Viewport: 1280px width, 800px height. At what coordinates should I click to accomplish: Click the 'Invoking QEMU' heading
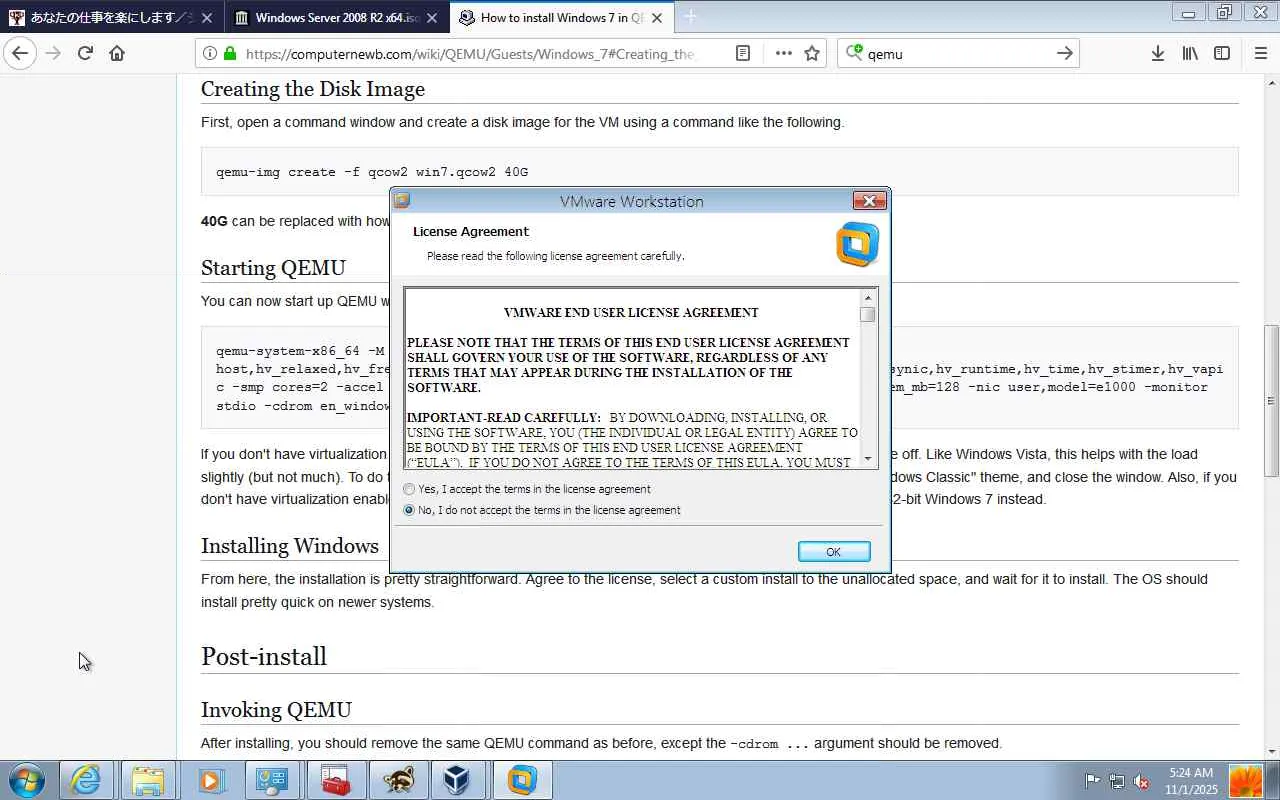(x=276, y=710)
